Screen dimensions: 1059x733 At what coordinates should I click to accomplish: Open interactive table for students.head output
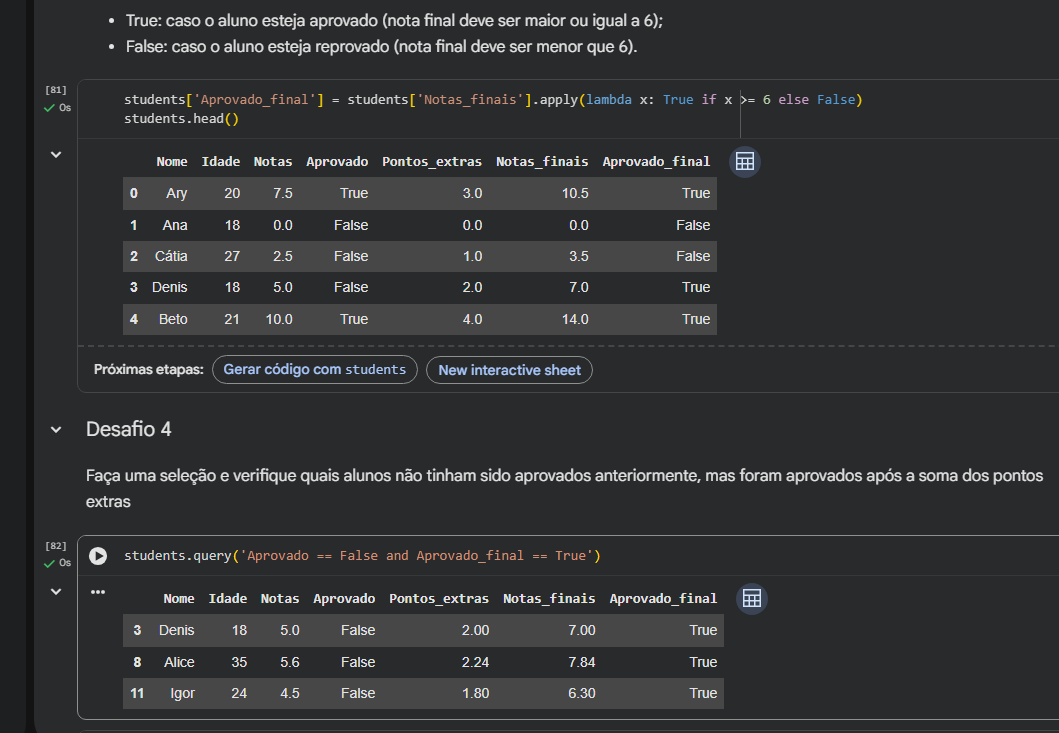point(745,161)
